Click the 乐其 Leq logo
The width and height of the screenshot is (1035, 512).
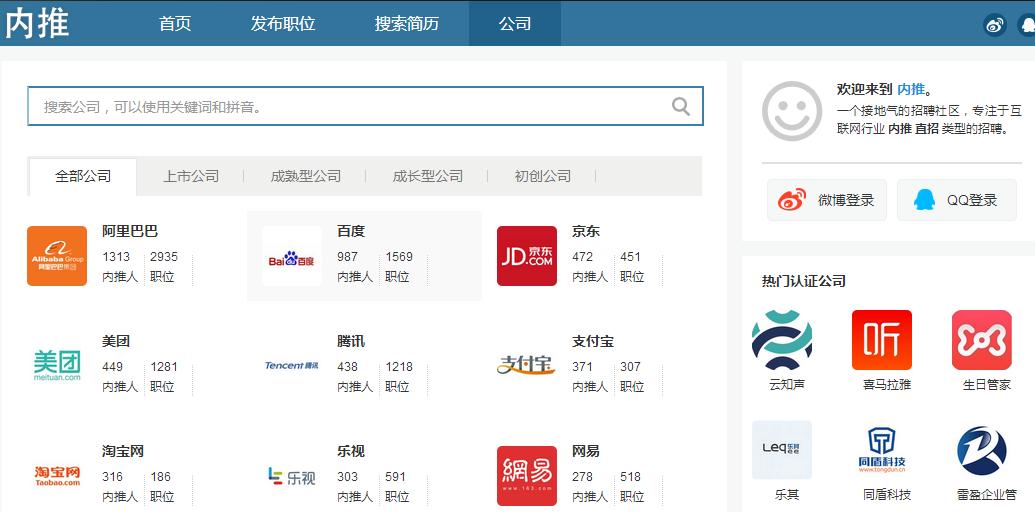tap(782, 450)
